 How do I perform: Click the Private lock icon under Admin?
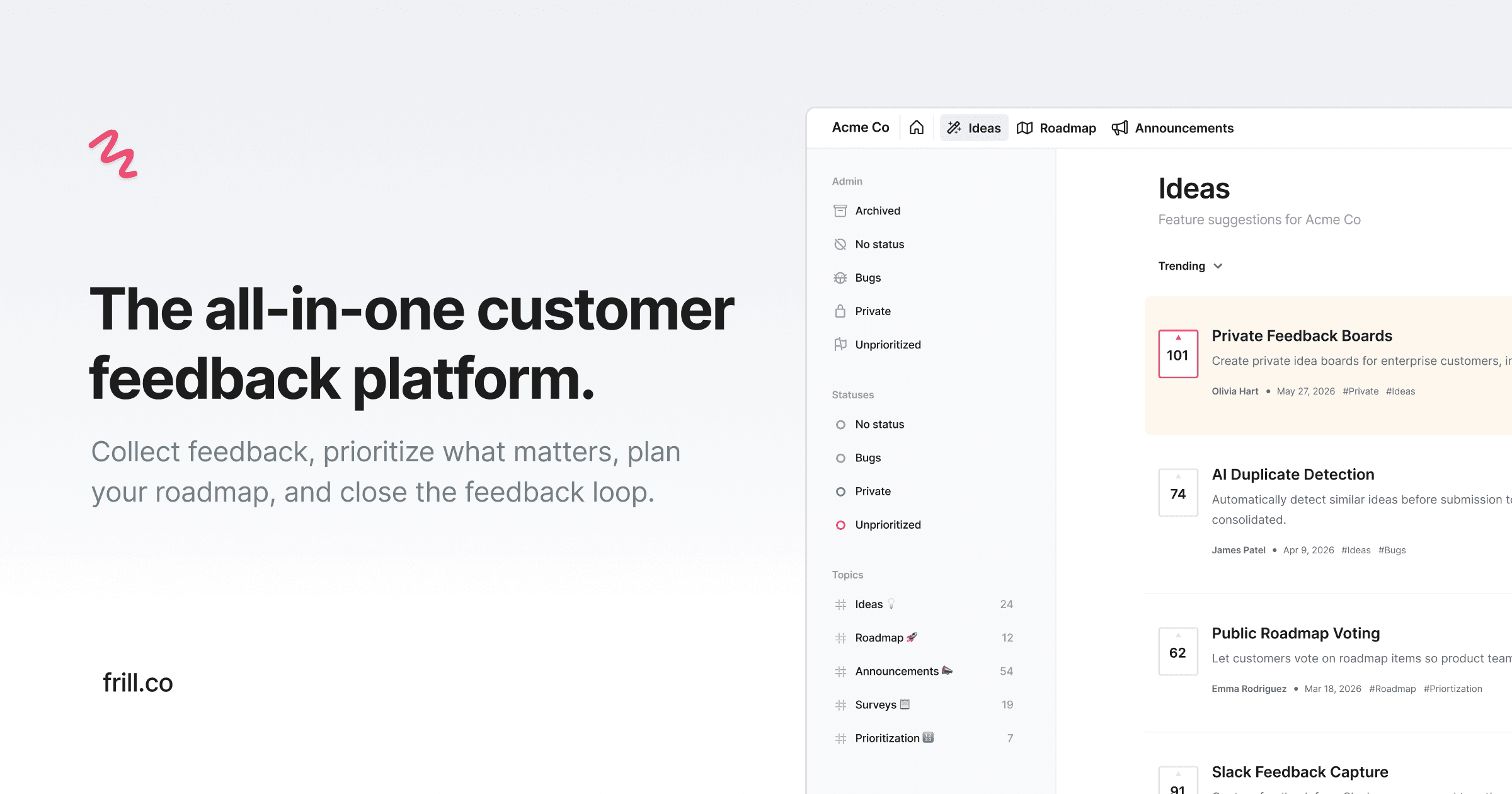pos(840,311)
